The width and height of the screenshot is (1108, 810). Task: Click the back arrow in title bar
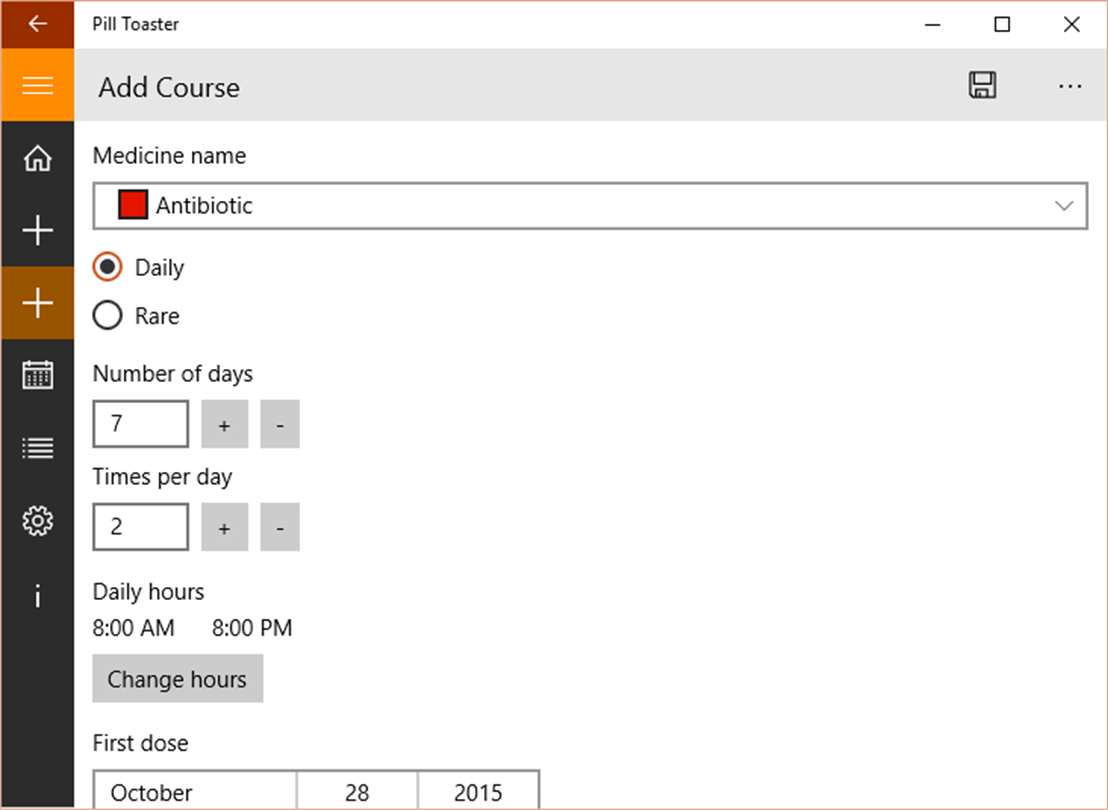(x=37, y=24)
